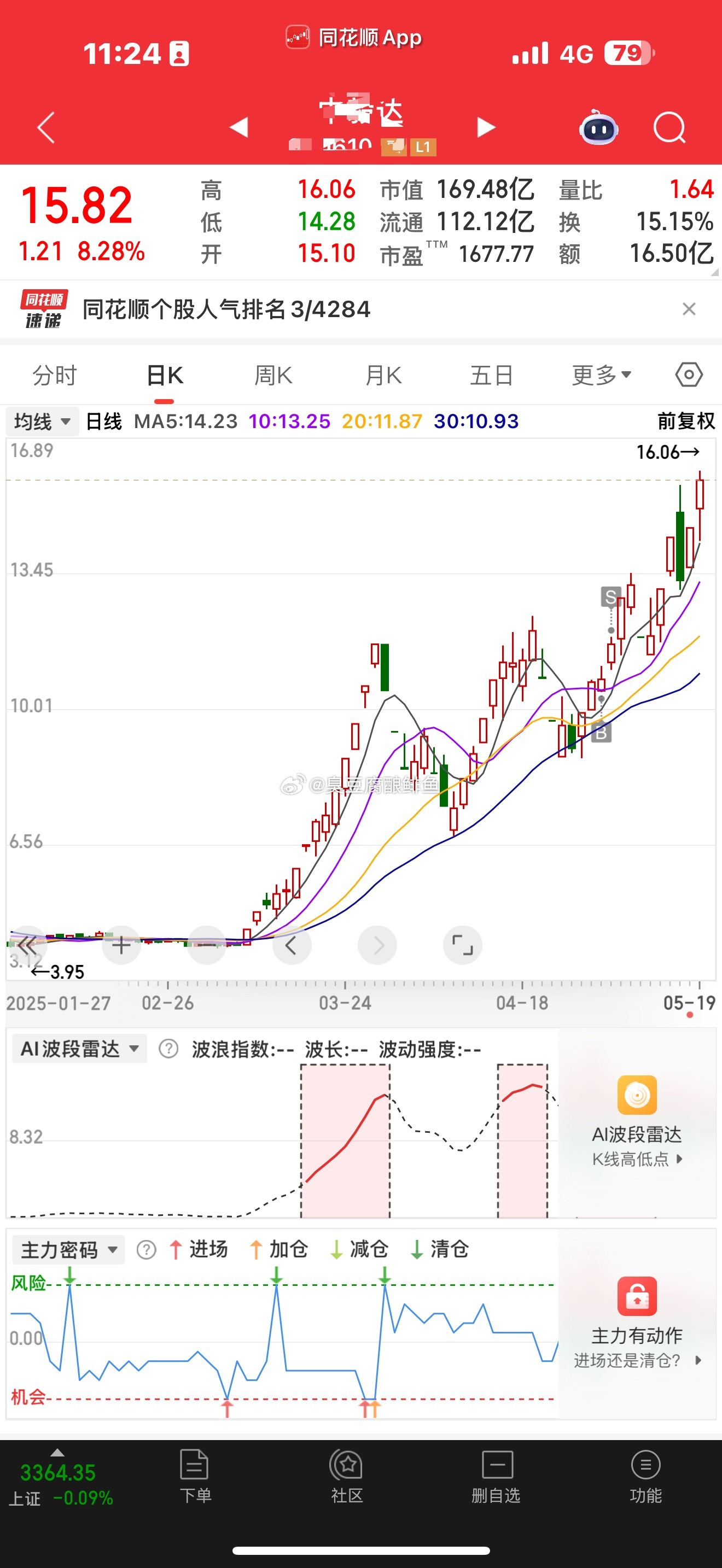The image size is (722, 1568).
Task: Tap the purple MA 10:13.25 value
Action: click(289, 421)
